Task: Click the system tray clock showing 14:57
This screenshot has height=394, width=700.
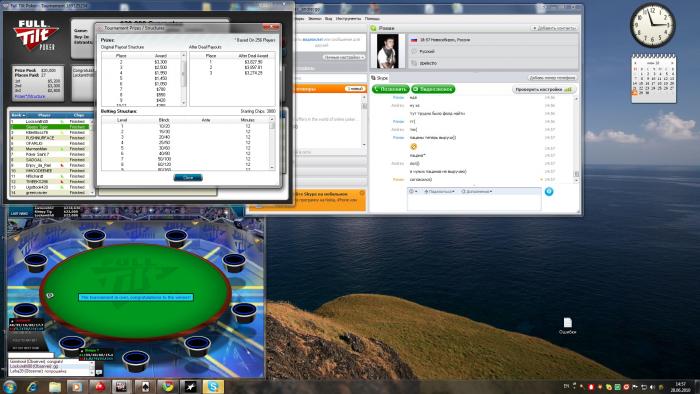Action: point(681,386)
